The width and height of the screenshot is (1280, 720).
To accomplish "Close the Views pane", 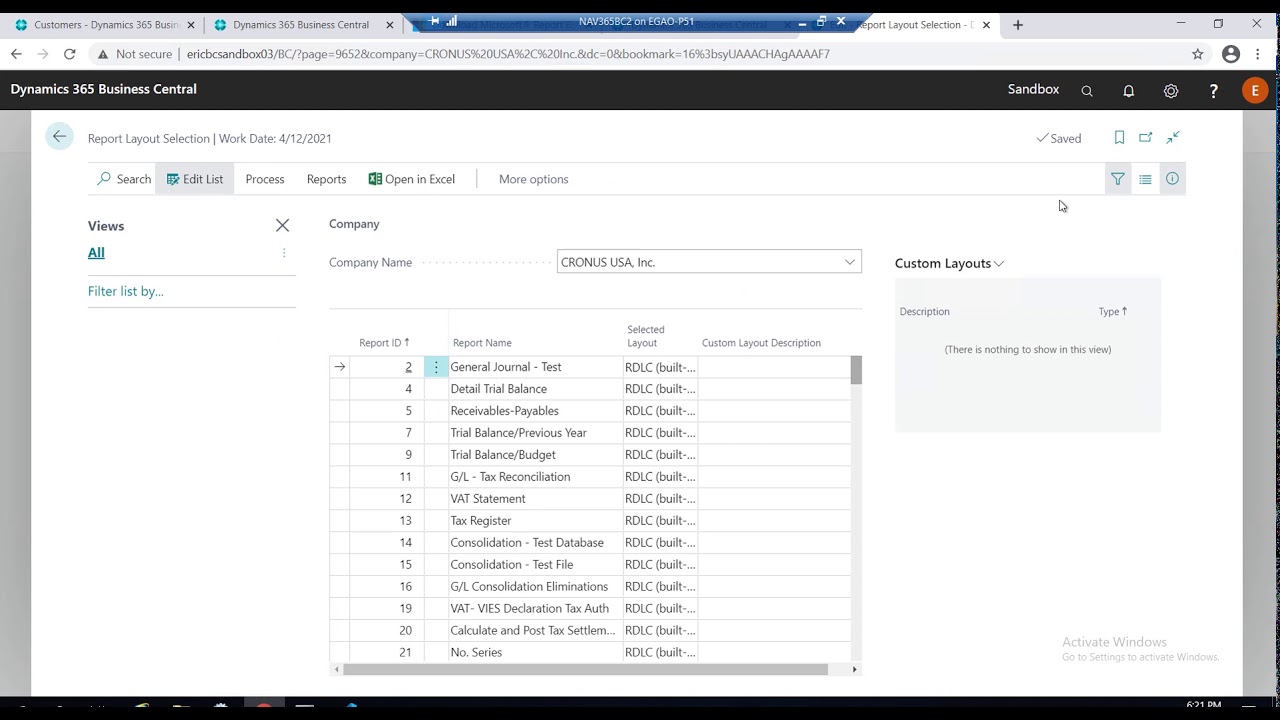I will [x=282, y=226].
